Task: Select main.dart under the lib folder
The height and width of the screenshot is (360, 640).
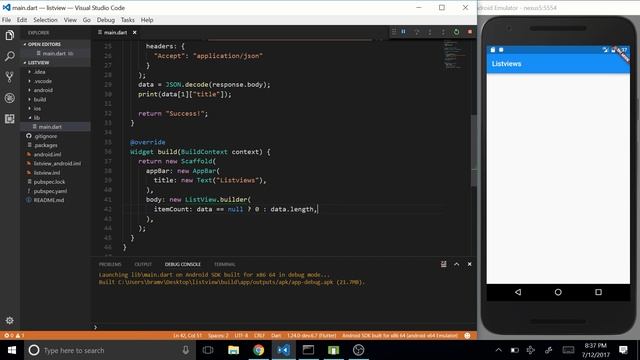Action: pyautogui.click(x=56, y=127)
